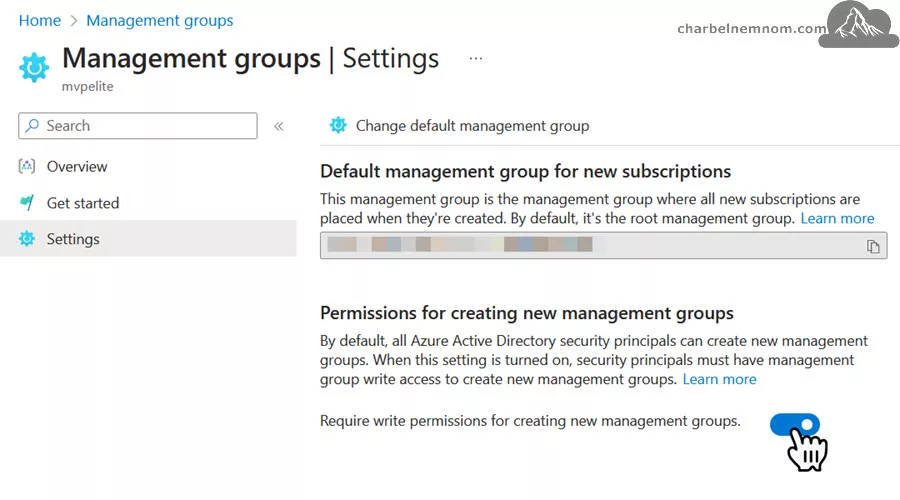Click Permissions for creating new management groups heading

coord(526,313)
